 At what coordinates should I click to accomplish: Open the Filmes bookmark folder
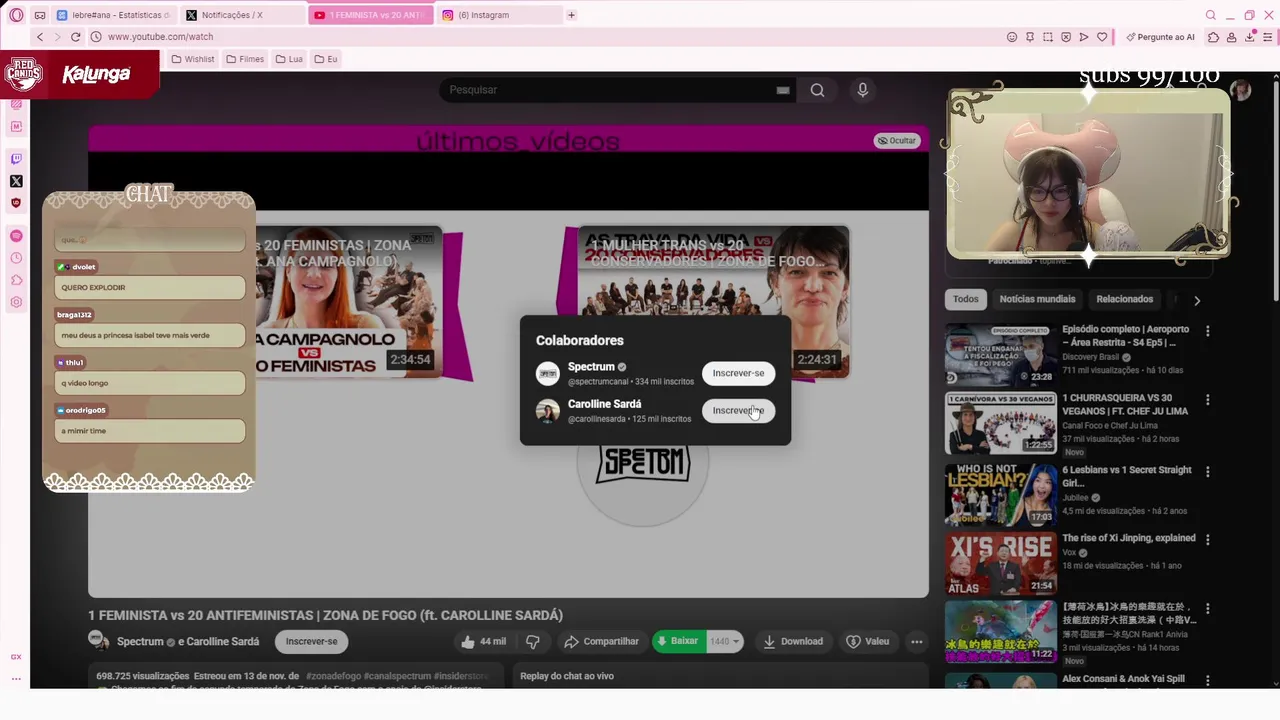point(245,59)
